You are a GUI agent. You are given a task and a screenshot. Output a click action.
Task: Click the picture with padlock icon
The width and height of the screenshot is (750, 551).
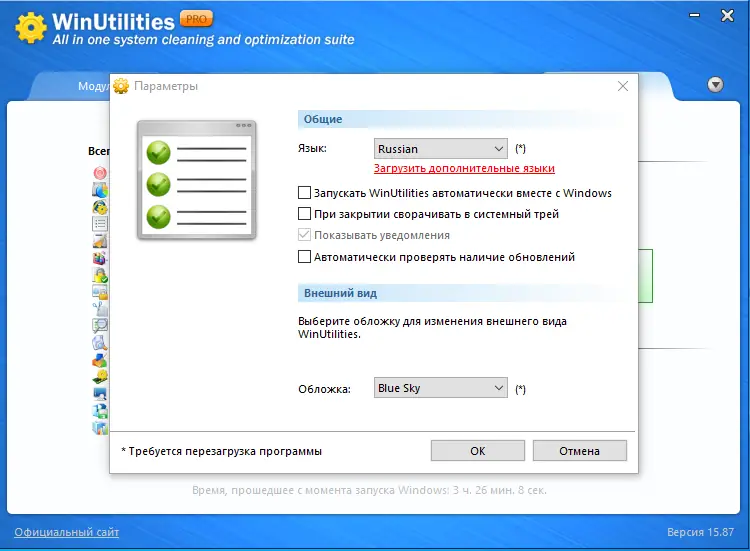coord(100,292)
